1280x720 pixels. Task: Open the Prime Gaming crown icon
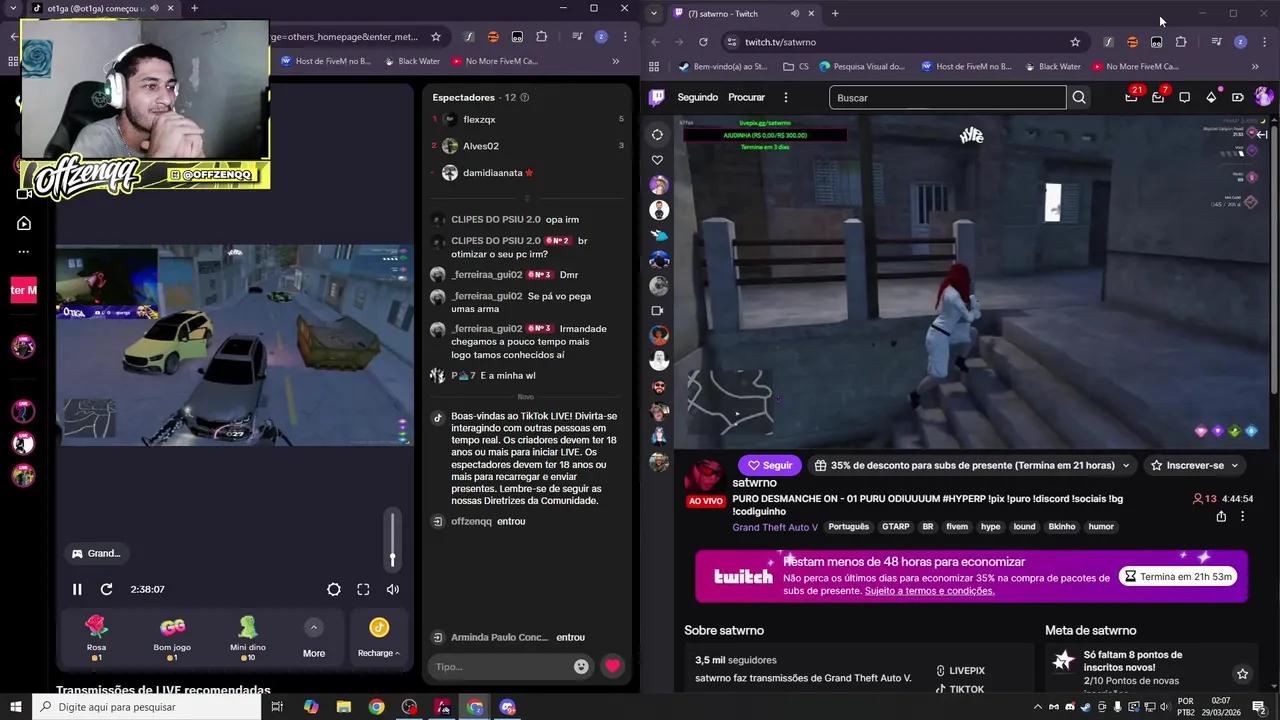click(x=1211, y=97)
